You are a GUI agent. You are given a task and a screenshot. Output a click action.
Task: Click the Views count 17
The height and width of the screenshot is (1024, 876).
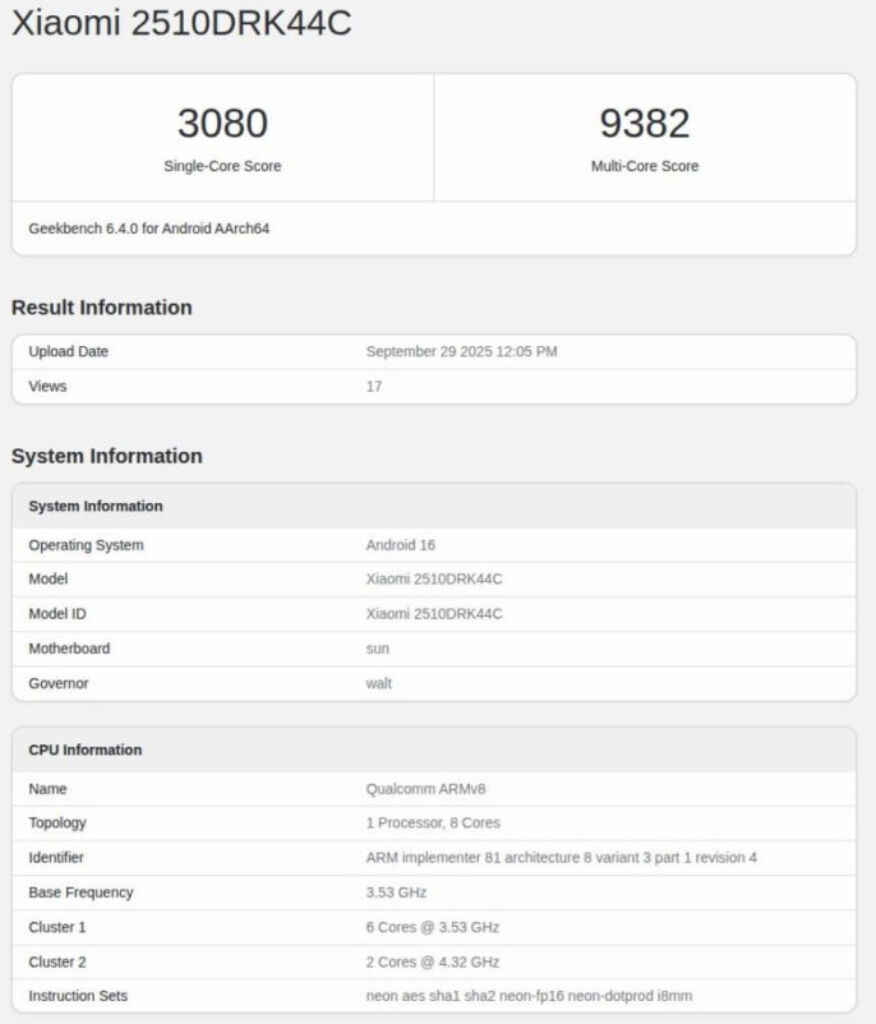pyautogui.click(x=374, y=386)
